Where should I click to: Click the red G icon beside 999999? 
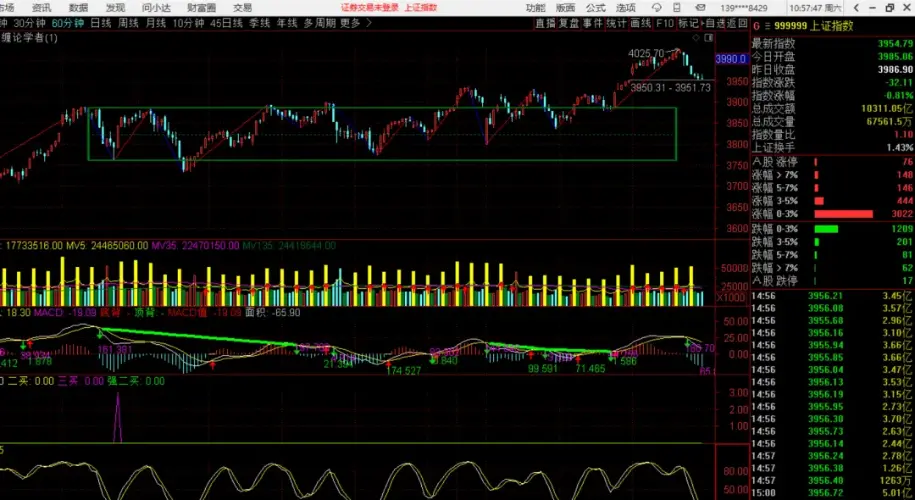point(756,26)
